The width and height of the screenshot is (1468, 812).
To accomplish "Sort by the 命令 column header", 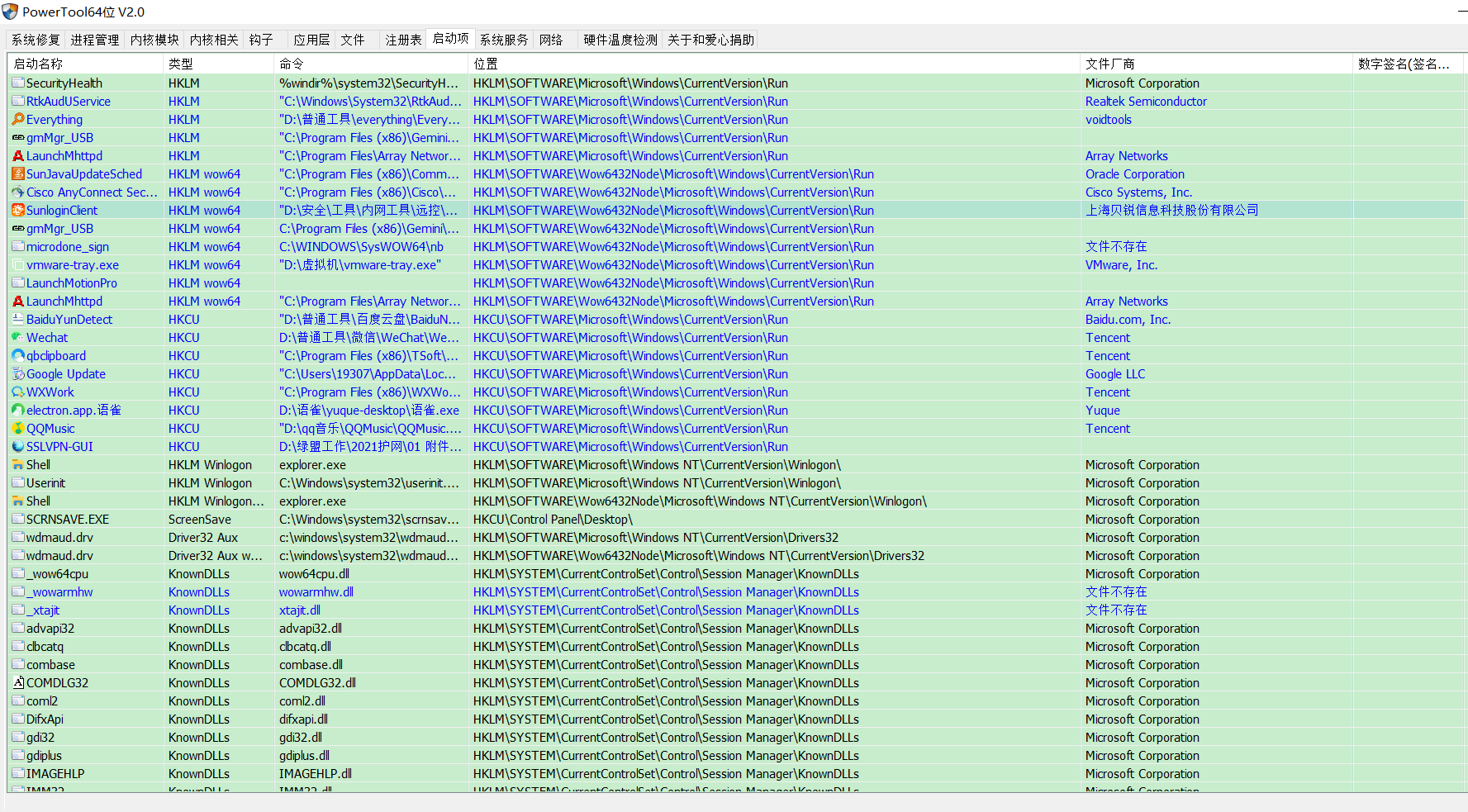I will [x=371, y=64].
